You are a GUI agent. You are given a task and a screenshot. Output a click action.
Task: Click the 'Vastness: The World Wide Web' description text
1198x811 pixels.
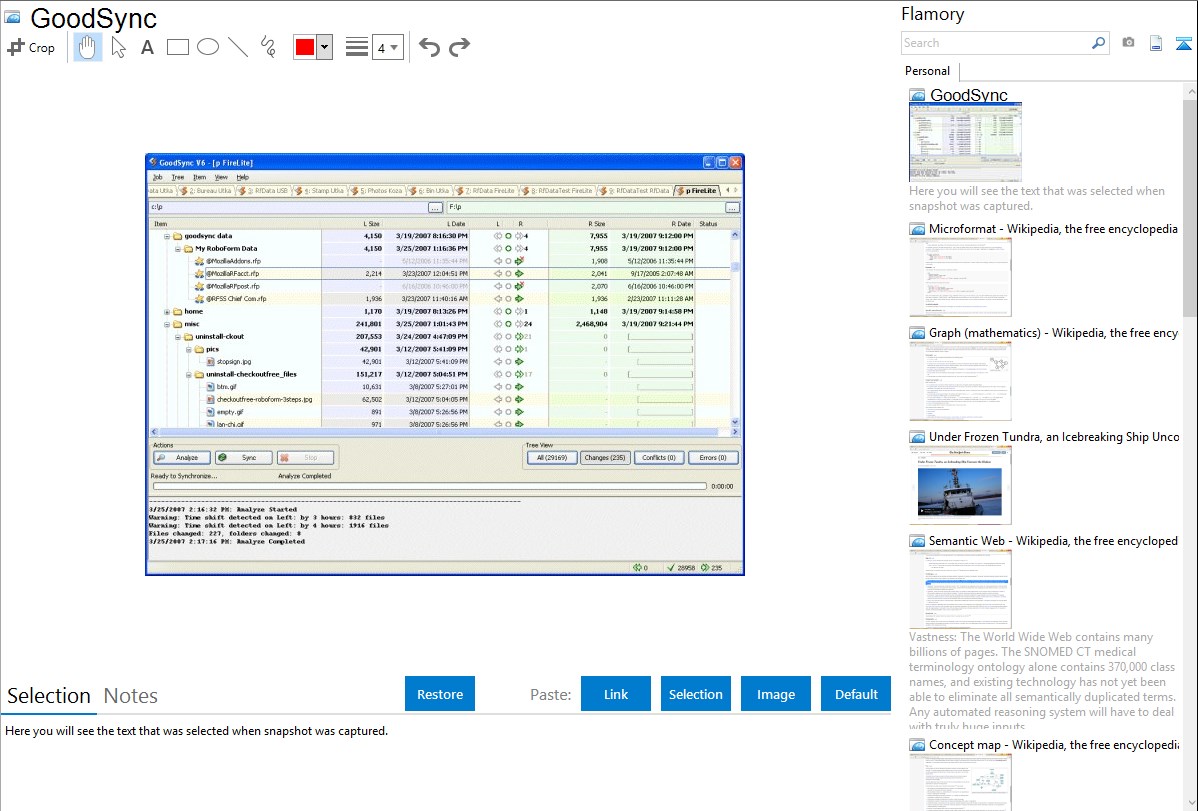point(1043,681)
